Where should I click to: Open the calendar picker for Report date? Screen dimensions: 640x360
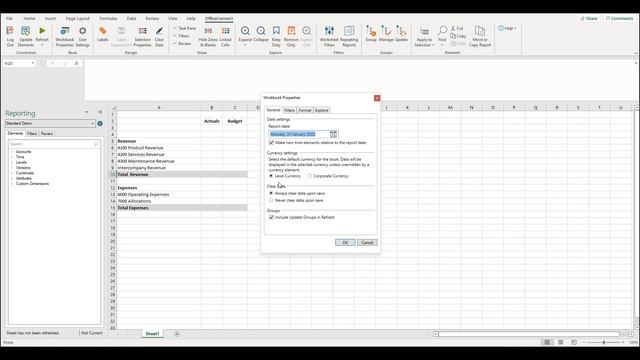click(333, 134)
